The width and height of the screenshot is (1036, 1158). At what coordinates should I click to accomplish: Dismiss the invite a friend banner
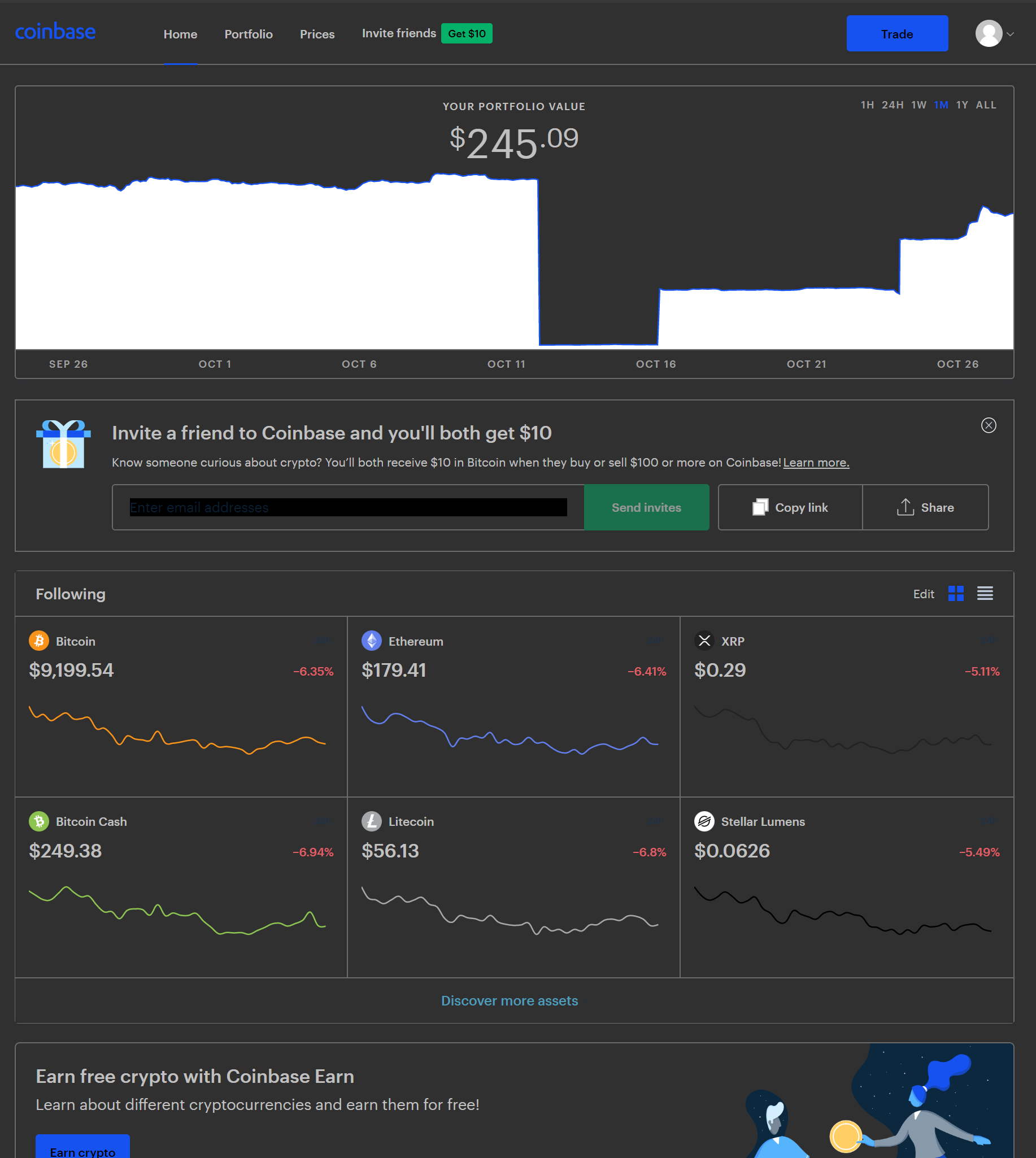coord(989,425)
